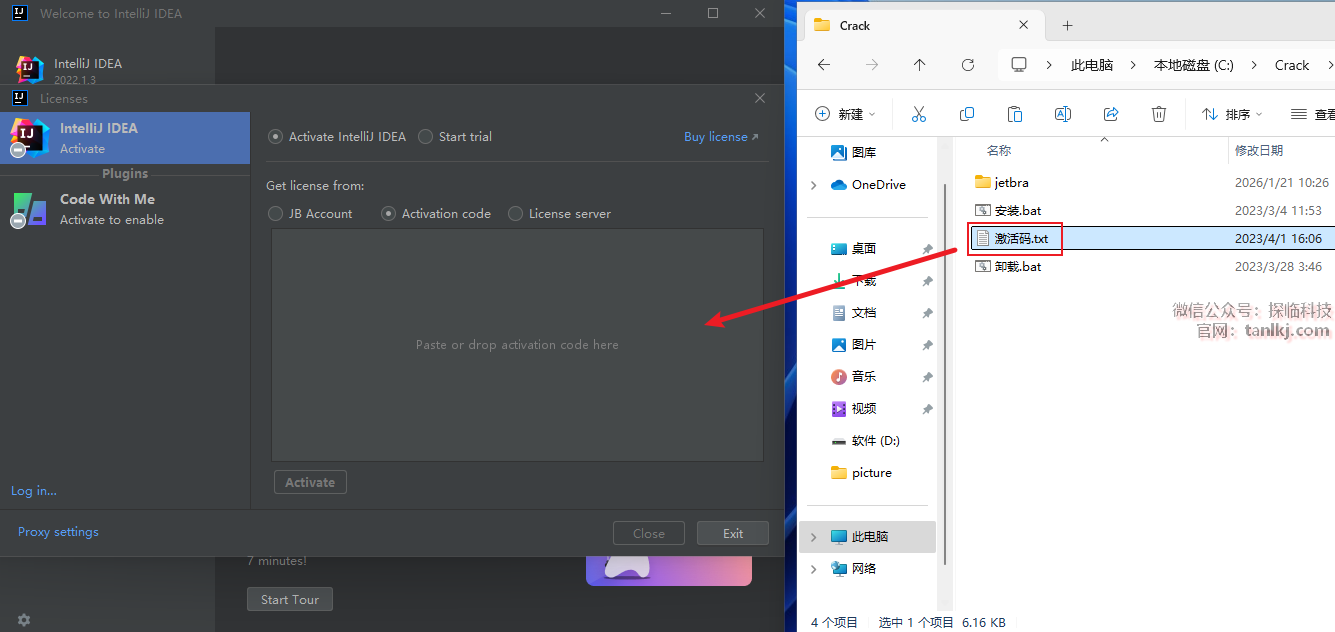The width and height of the screenshot is (1335, 632).
Task: Click the Activate button
Action: (310, 482)
